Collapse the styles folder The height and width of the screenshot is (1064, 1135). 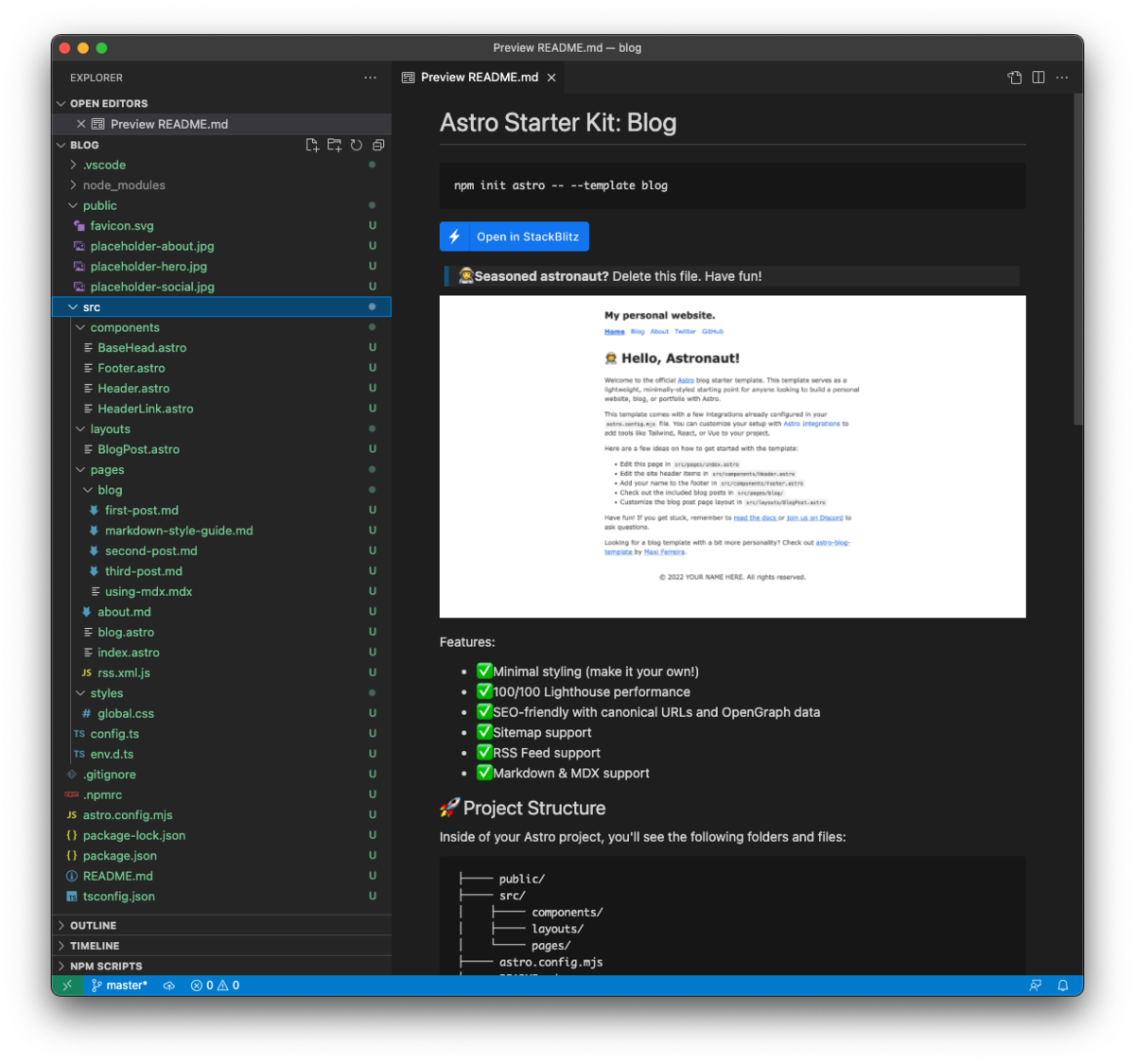point(221,693)
